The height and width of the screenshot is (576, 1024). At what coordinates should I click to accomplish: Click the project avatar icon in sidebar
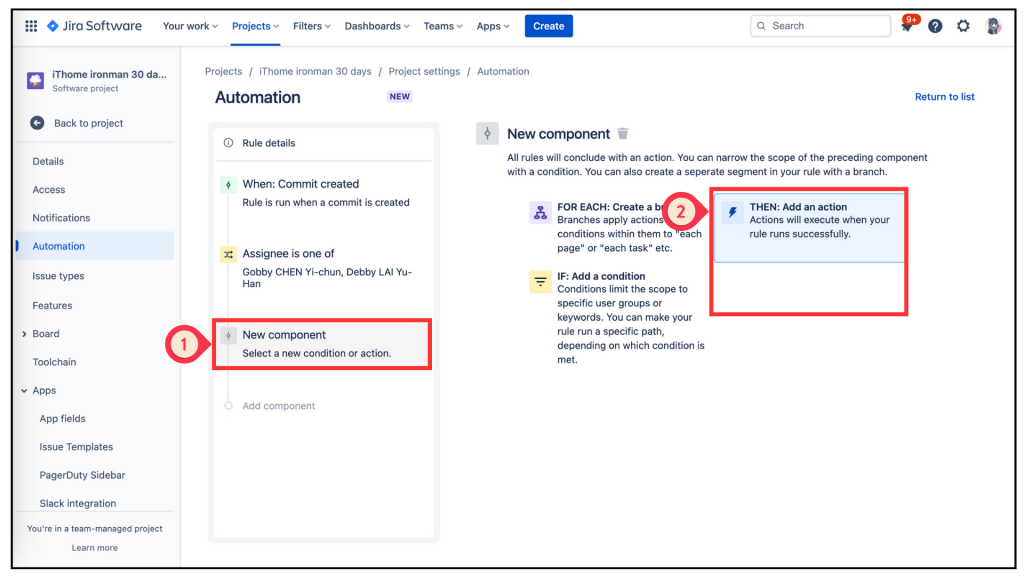pos(35,80)
